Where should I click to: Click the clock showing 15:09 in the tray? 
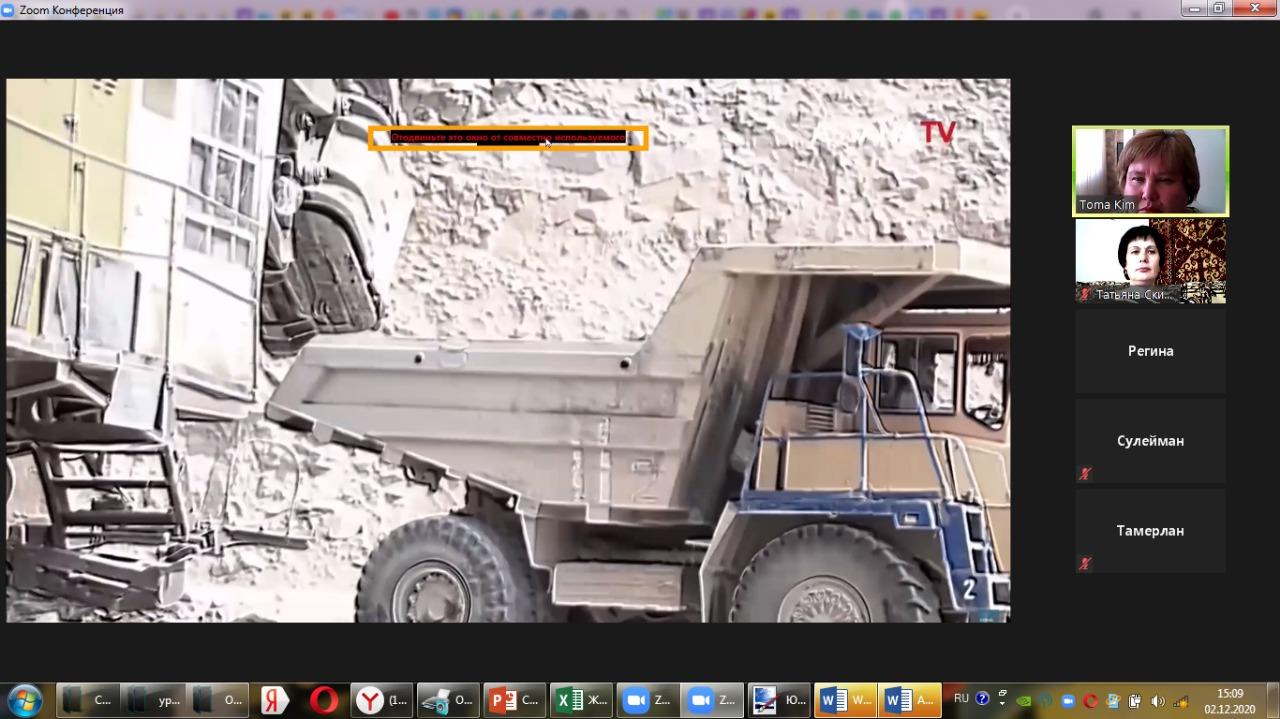click(1229, 700)
